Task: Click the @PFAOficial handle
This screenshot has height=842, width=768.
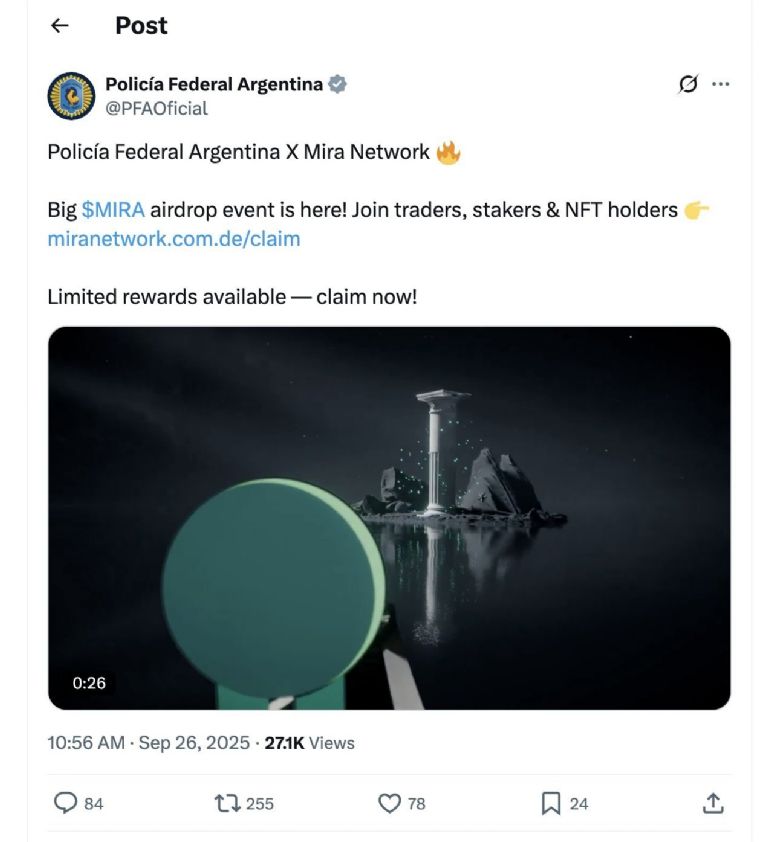Action: pyautogui.click(x=157, y=108)
